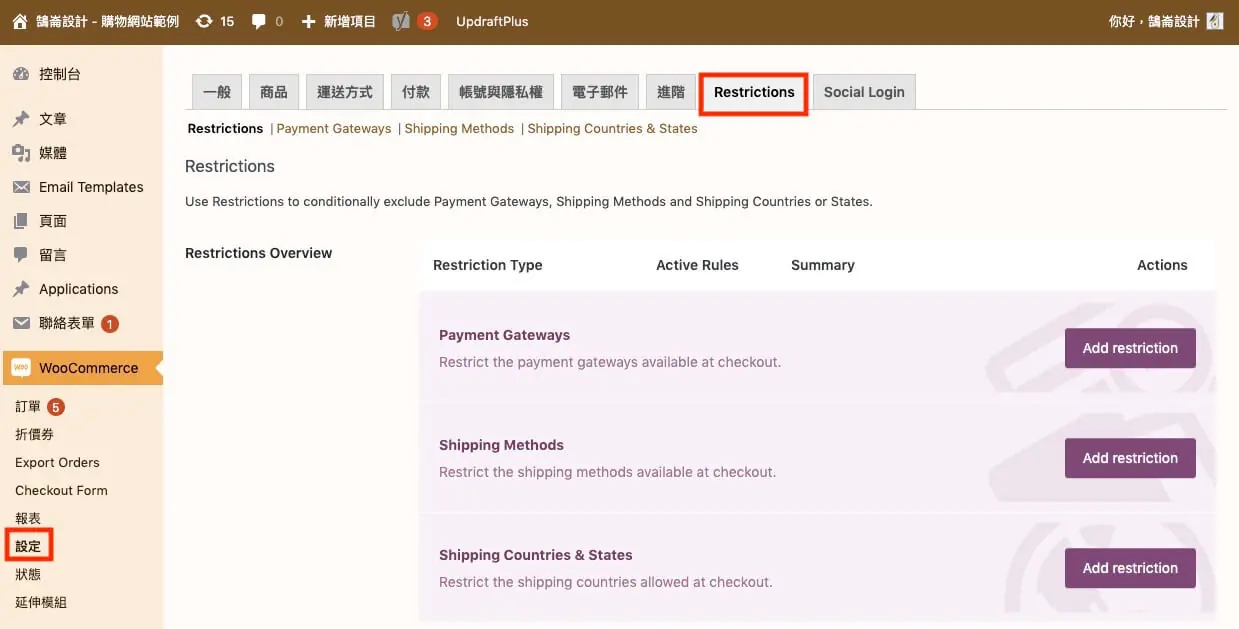Click the home icon in admin bar

click(20, 21)
